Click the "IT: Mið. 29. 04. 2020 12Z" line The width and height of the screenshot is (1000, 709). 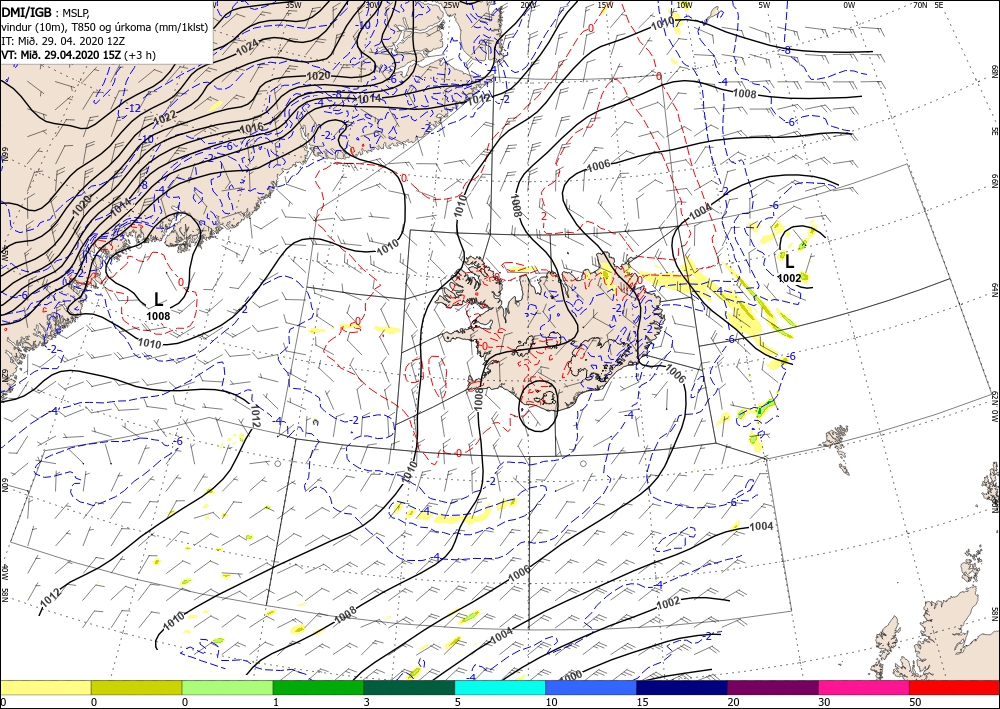click(64, 41)
